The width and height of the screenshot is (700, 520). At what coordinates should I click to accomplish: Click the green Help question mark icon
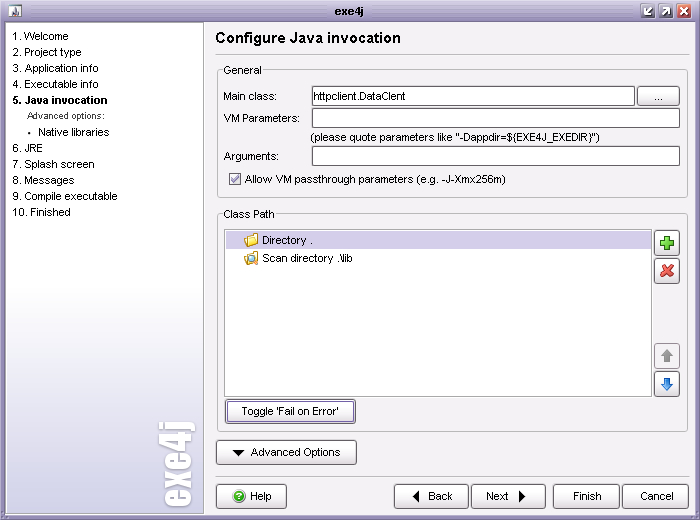coord(239,496)
